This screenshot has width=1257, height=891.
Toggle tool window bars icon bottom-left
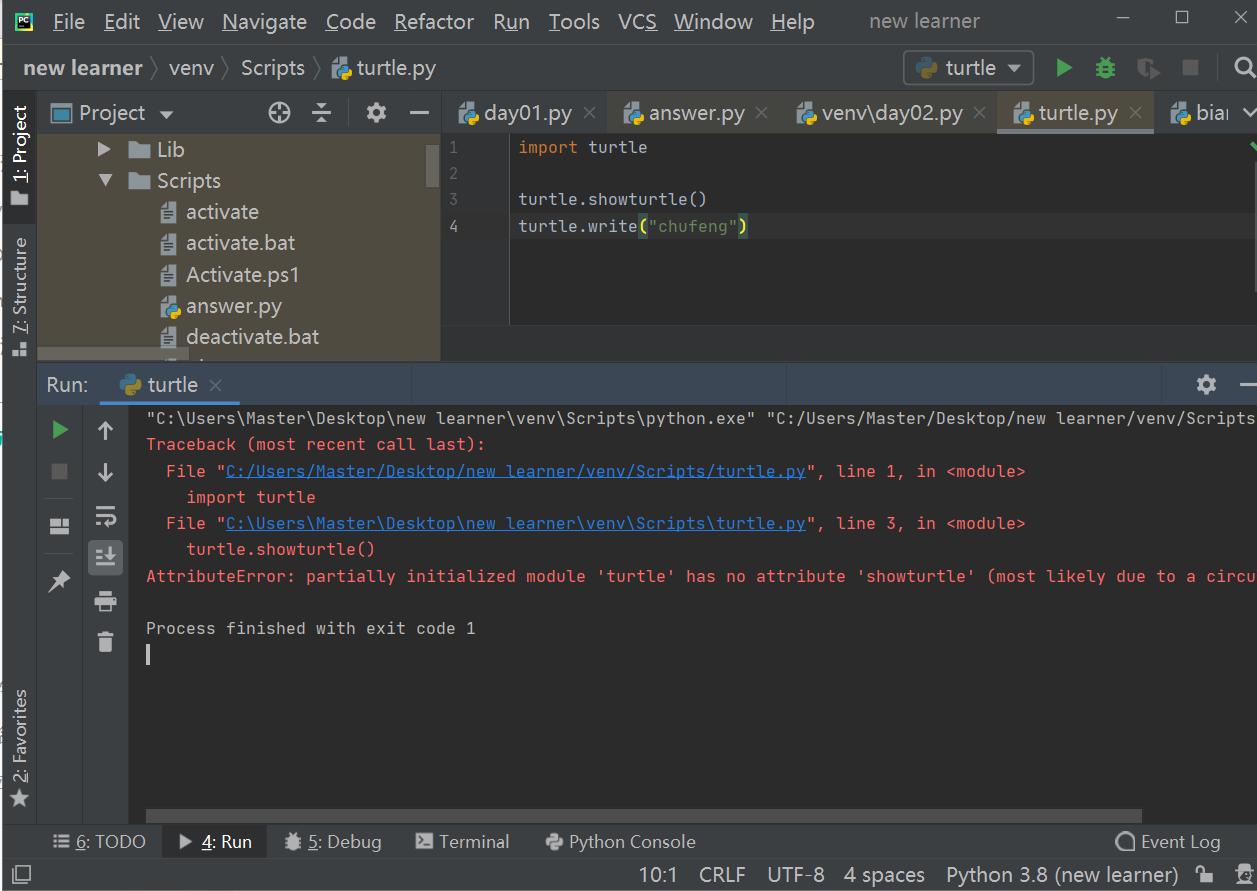[x=22, y=875]
